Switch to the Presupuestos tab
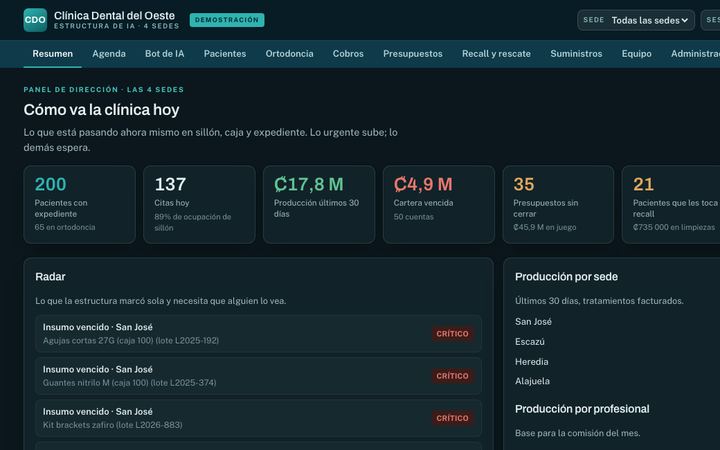The height and width of the screenshot is (450, 720). [x=413, y=54]
